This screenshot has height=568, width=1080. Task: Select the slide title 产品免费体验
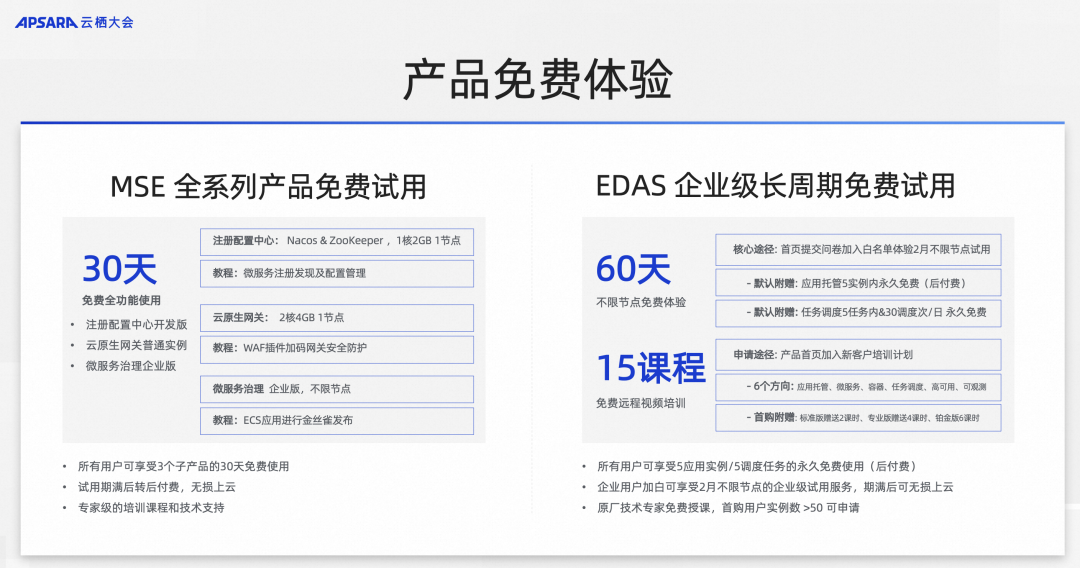(x=538, y=80)
